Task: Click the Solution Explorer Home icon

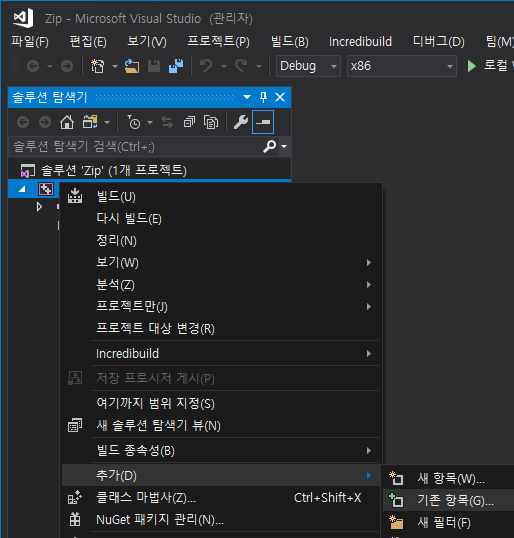Action: pos(67,122)
